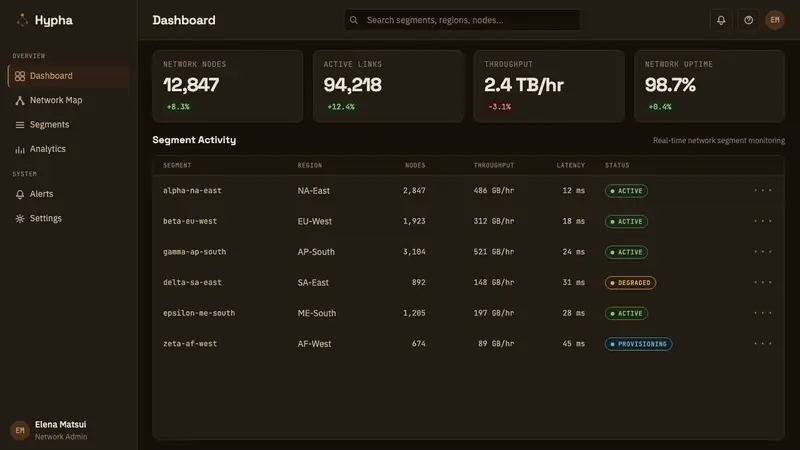Sort by the Throughput column header
Image resolution: width=800 pixels, height=450 pixels.
click(494, 165)
